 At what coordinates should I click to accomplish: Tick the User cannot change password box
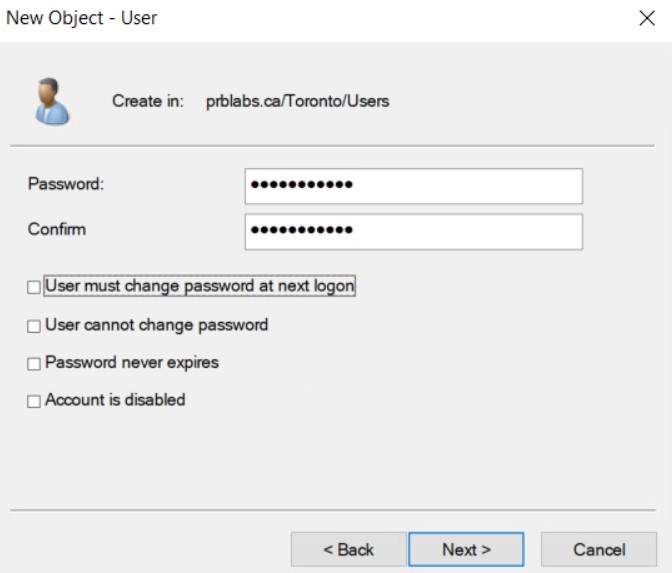click(x=35, y=326)
